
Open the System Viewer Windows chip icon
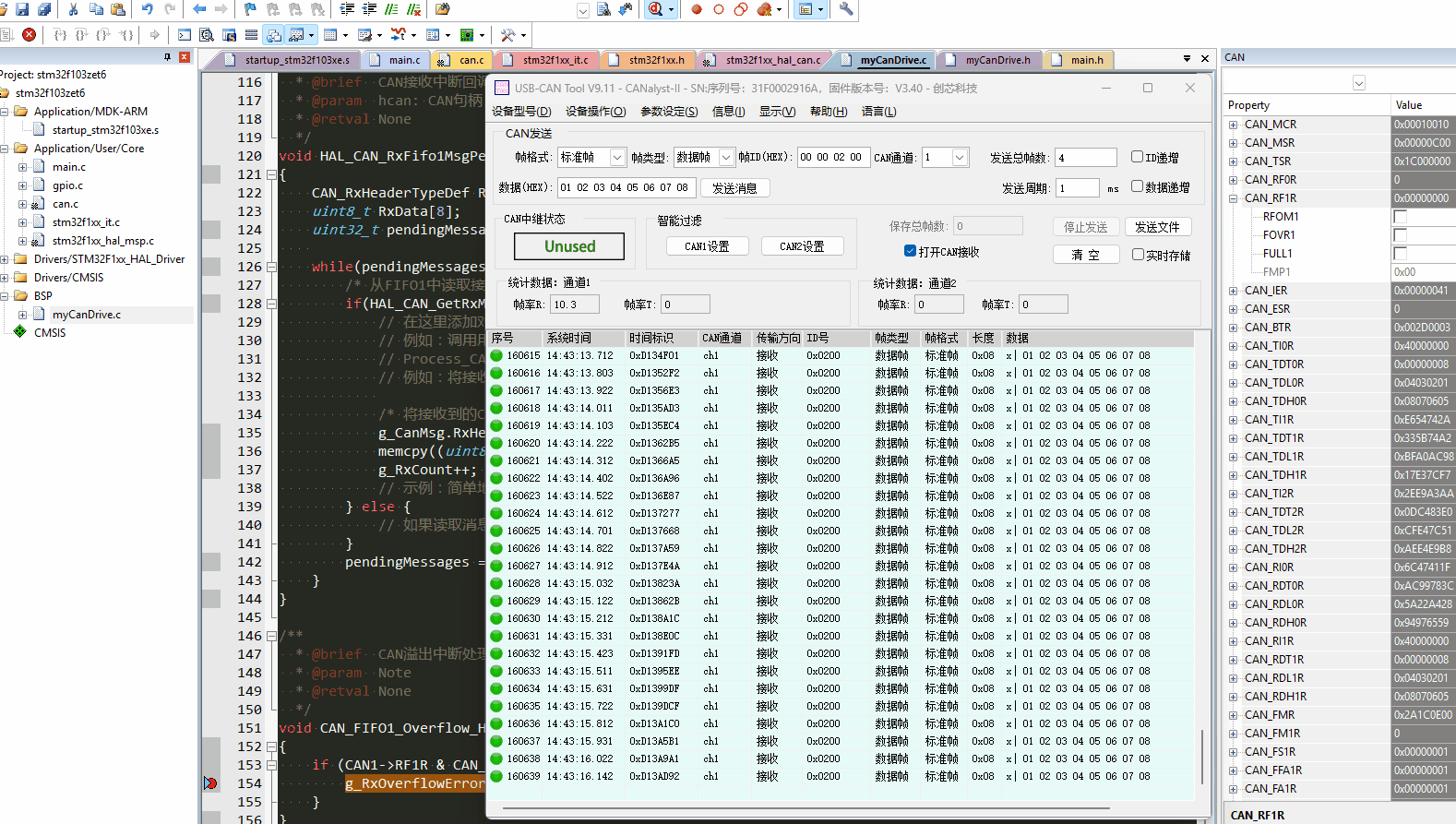click(x=467, y=34)
